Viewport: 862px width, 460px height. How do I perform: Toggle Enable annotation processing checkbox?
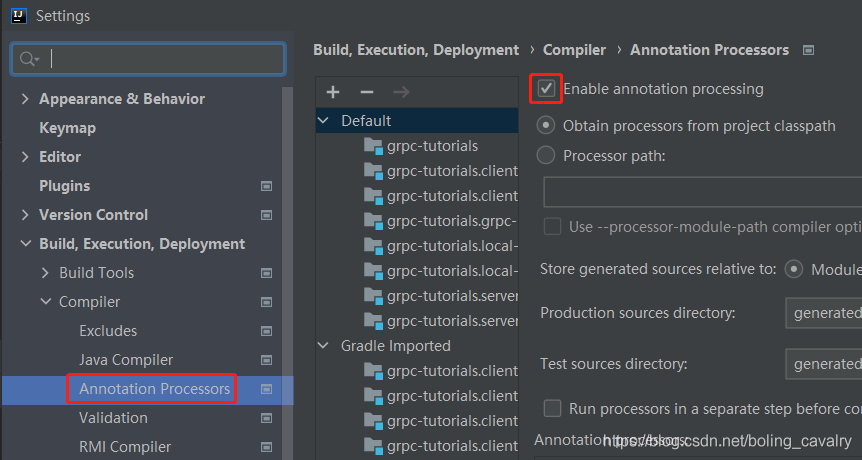(x=546, y=88)
